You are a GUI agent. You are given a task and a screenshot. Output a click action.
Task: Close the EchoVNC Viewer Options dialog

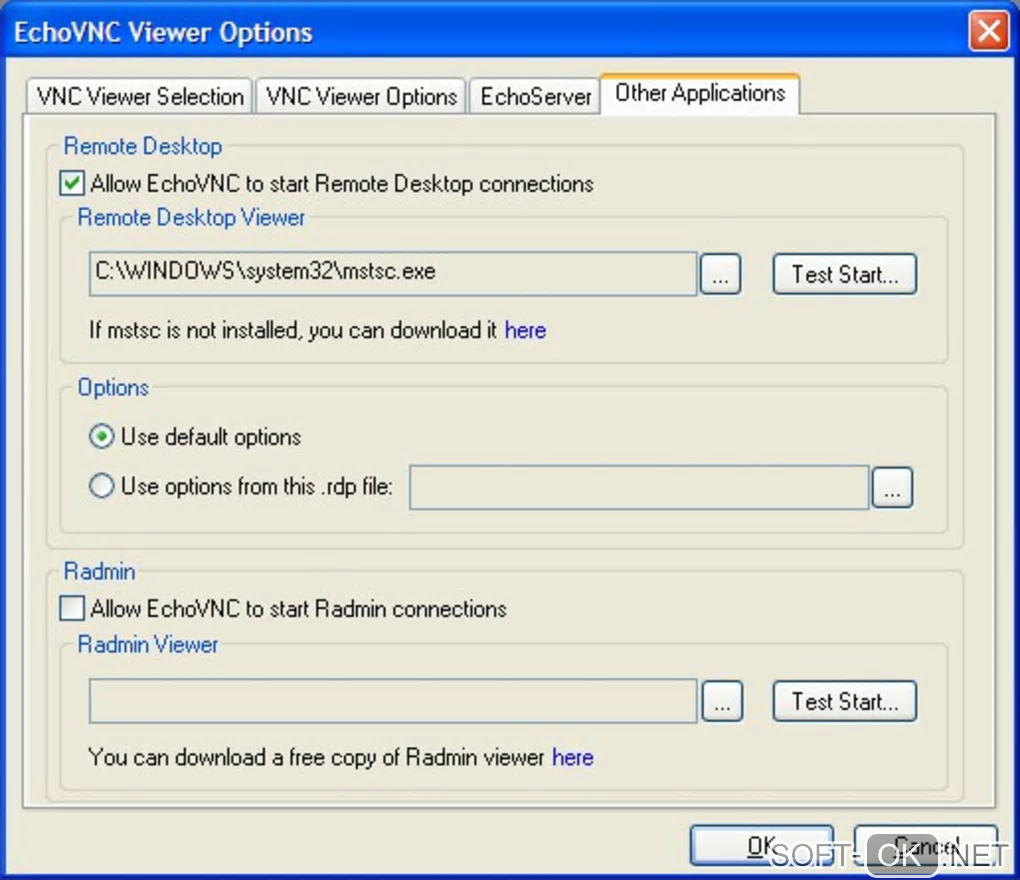click(989, 31)
